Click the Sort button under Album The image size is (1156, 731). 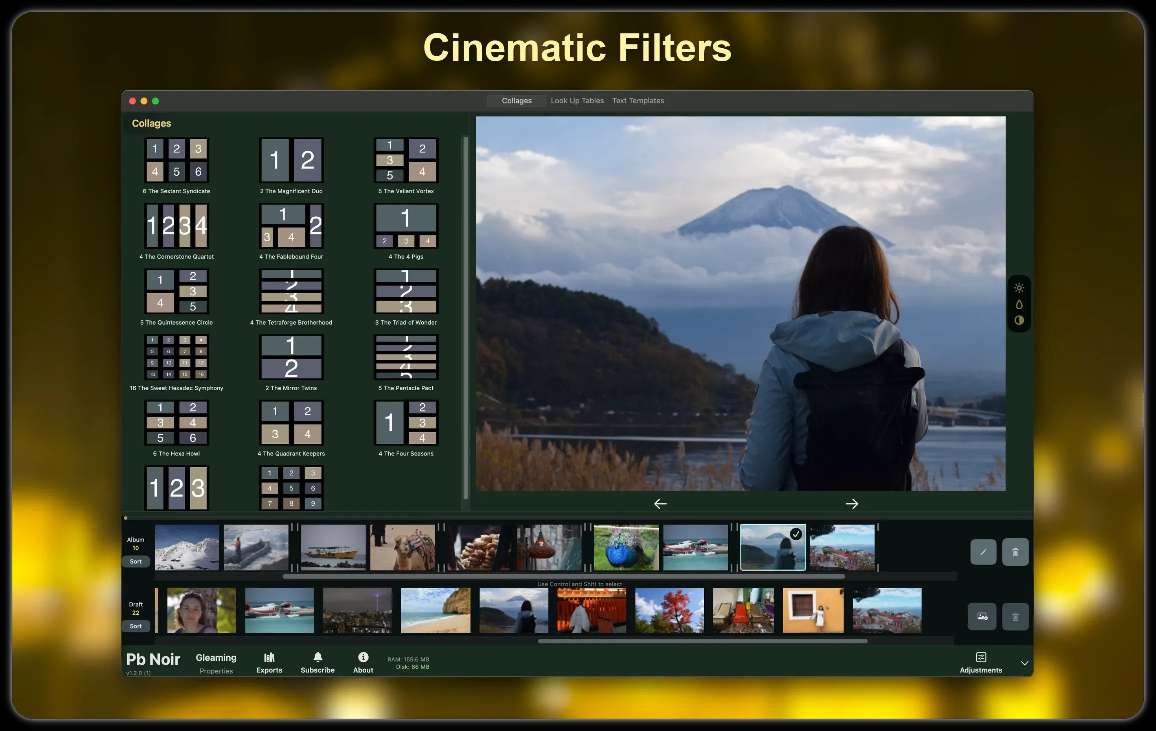coord(136,562)
